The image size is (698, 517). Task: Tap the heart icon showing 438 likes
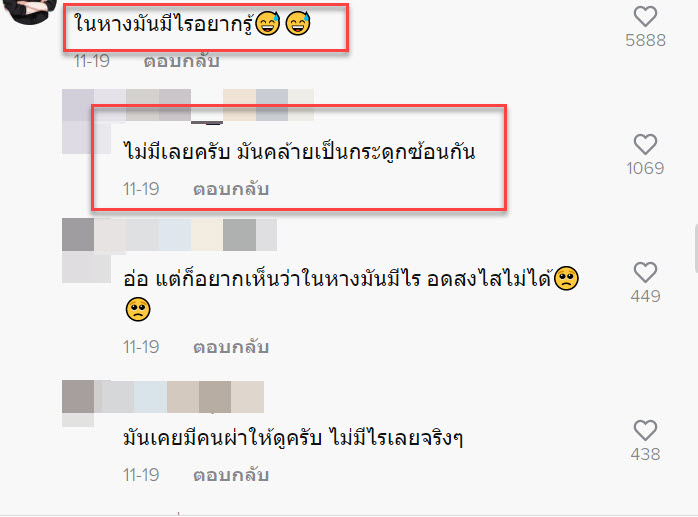pyautogui.click(x=645, y=431)
